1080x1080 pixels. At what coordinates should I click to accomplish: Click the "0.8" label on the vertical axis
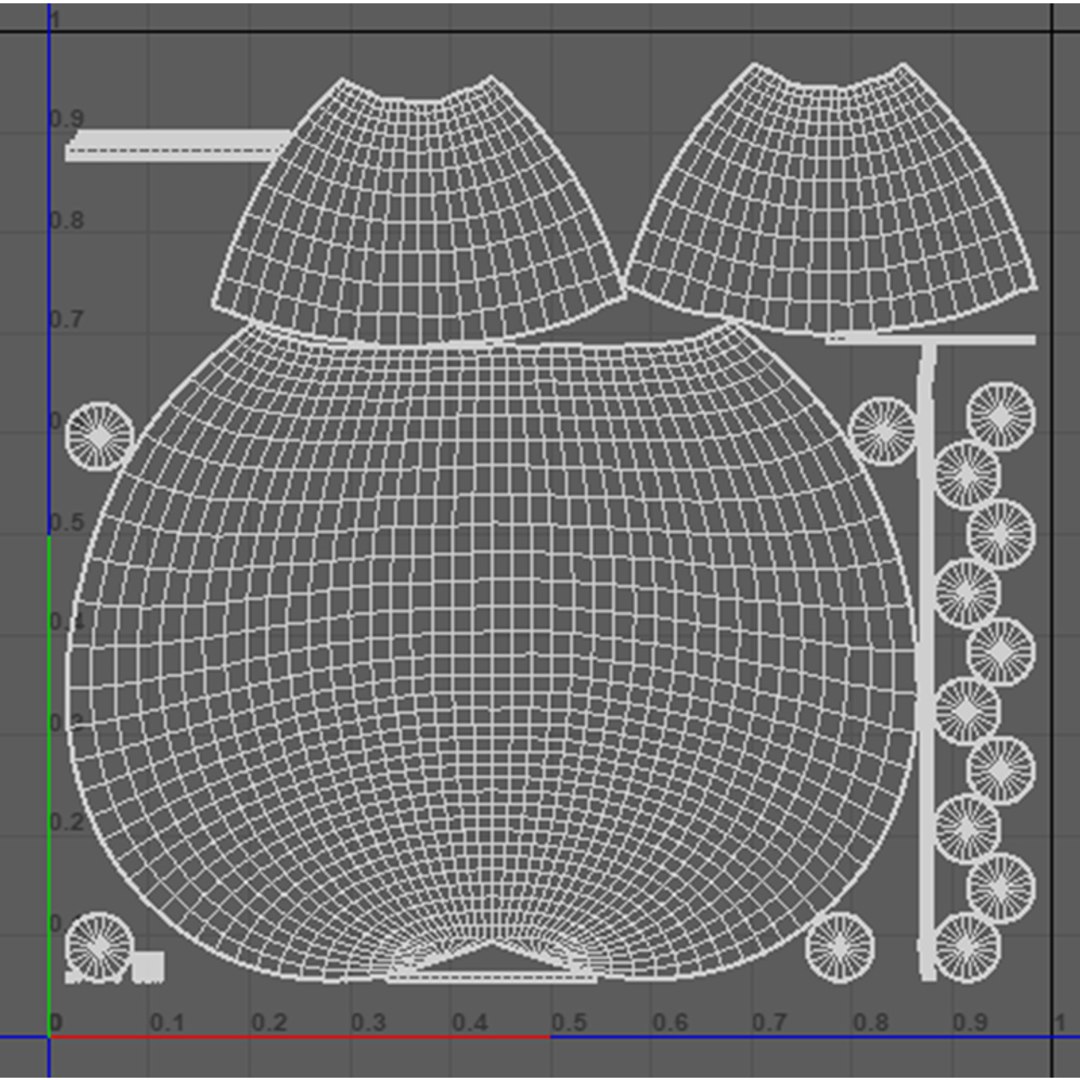coord(67,220)
